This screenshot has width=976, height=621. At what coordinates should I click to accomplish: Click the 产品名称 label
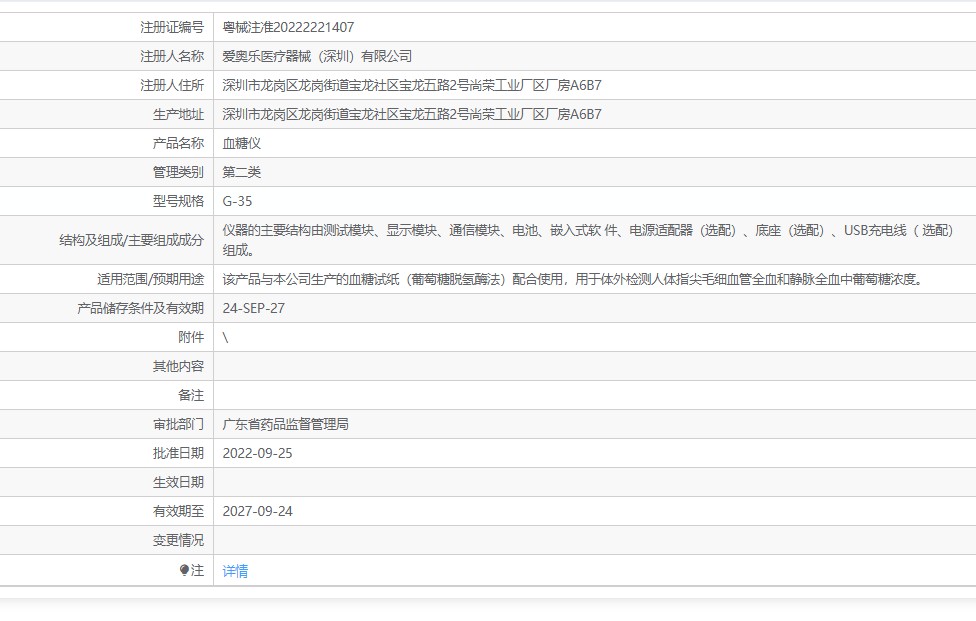tap(178, 143)
